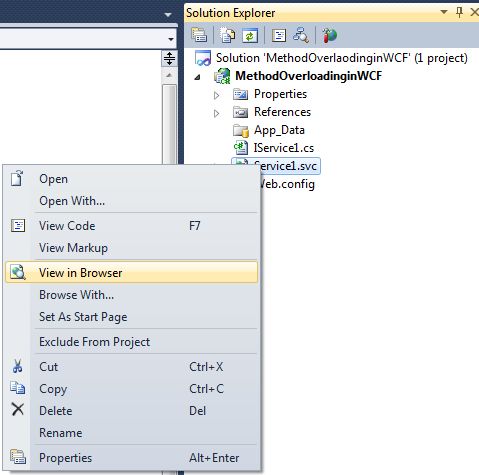Screen dimensions: 479x475
Task: Expand the References tree node
Action: 216,114
